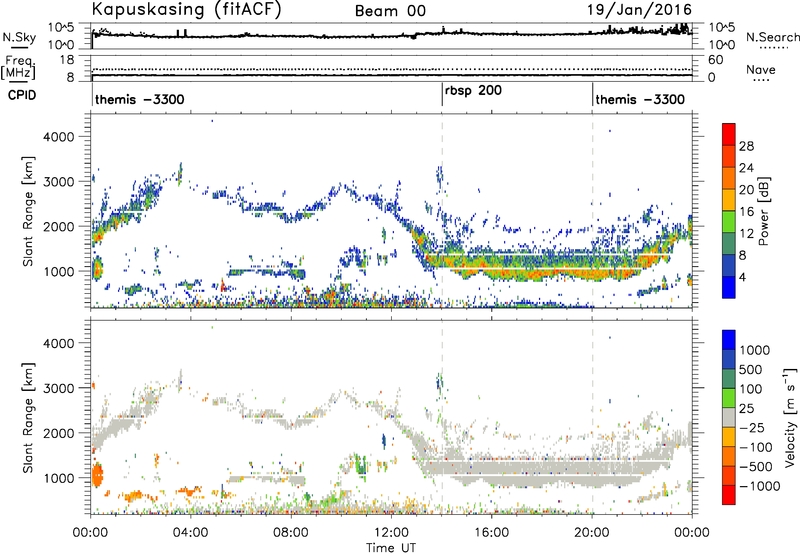Screen dimensions: 800x554
Task: Click the "60" tick on the Nave axis
Action: coord(715,60)
